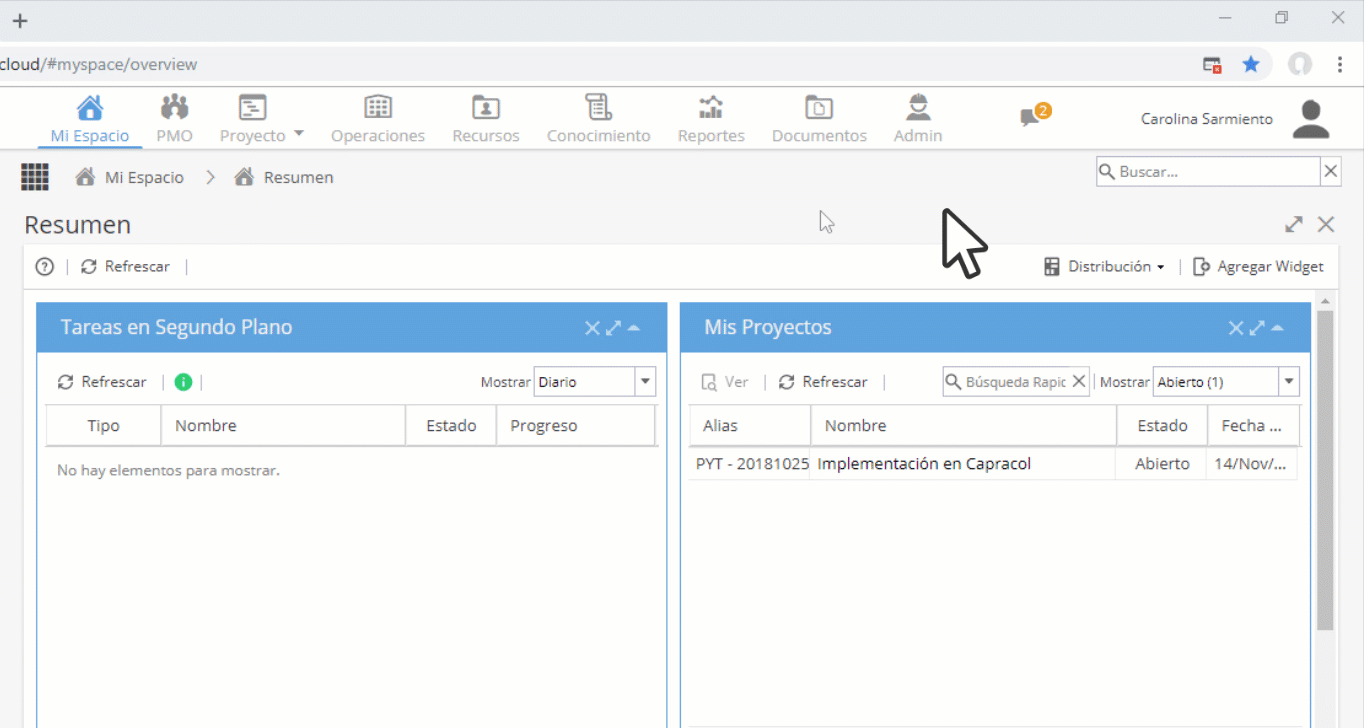Click the 14/Nov date cell

(1251, 464)
